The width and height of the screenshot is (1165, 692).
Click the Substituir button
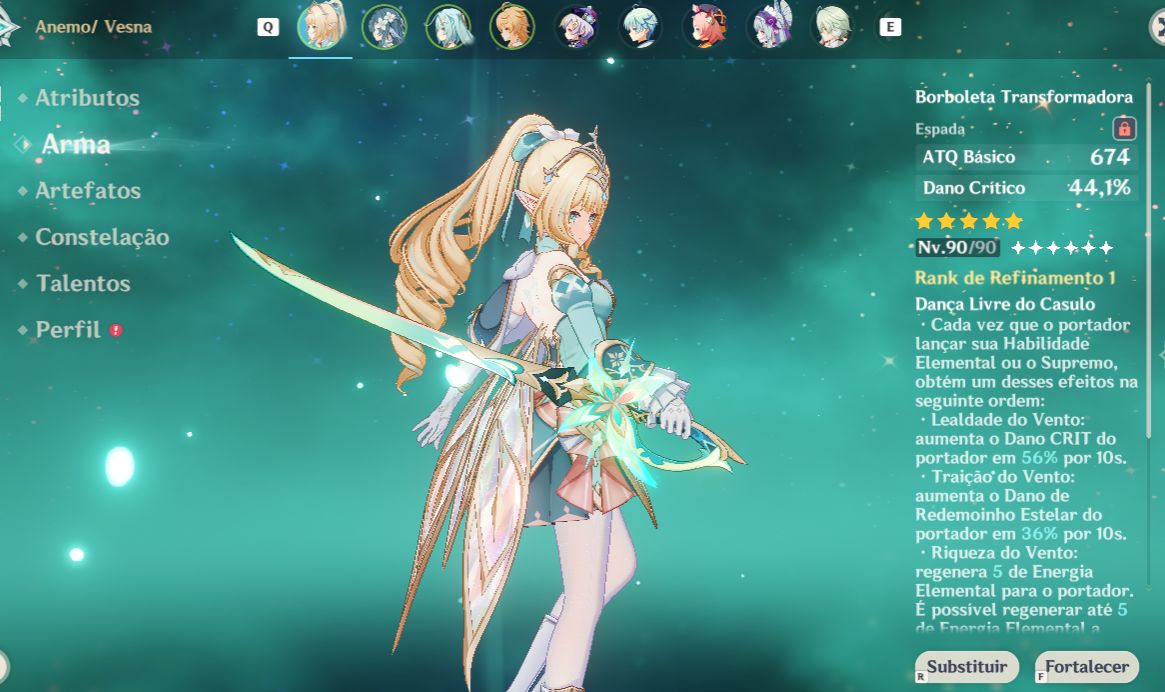[967, 667]
